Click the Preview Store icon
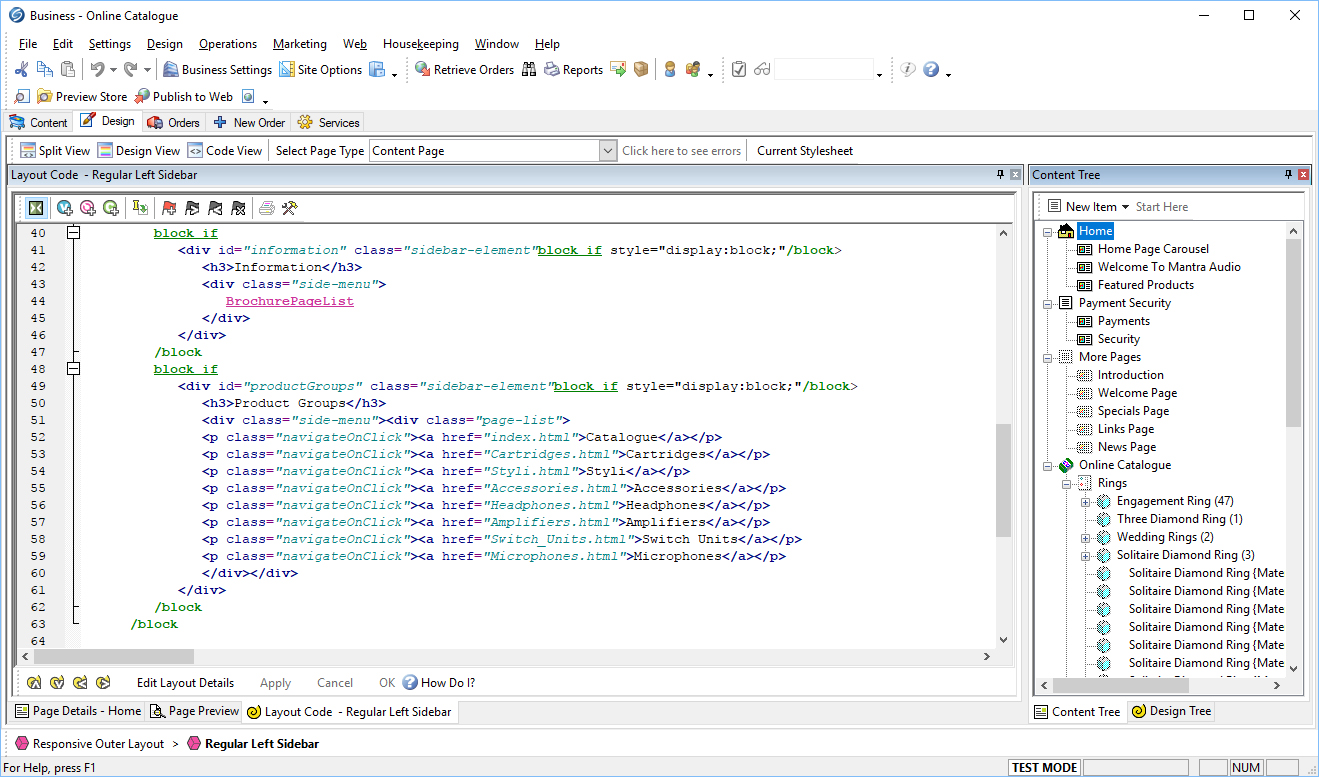Image resolution: width=1319 pixels, height=777 pixels. pos(45,97)
